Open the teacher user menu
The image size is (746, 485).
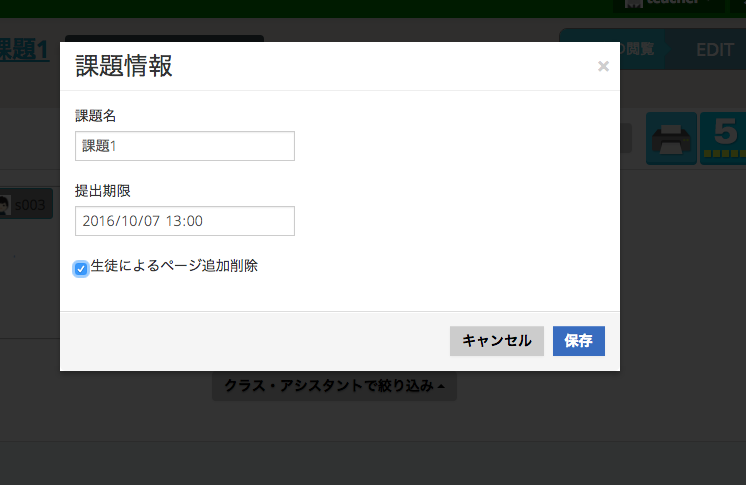(x=668, y=5)
